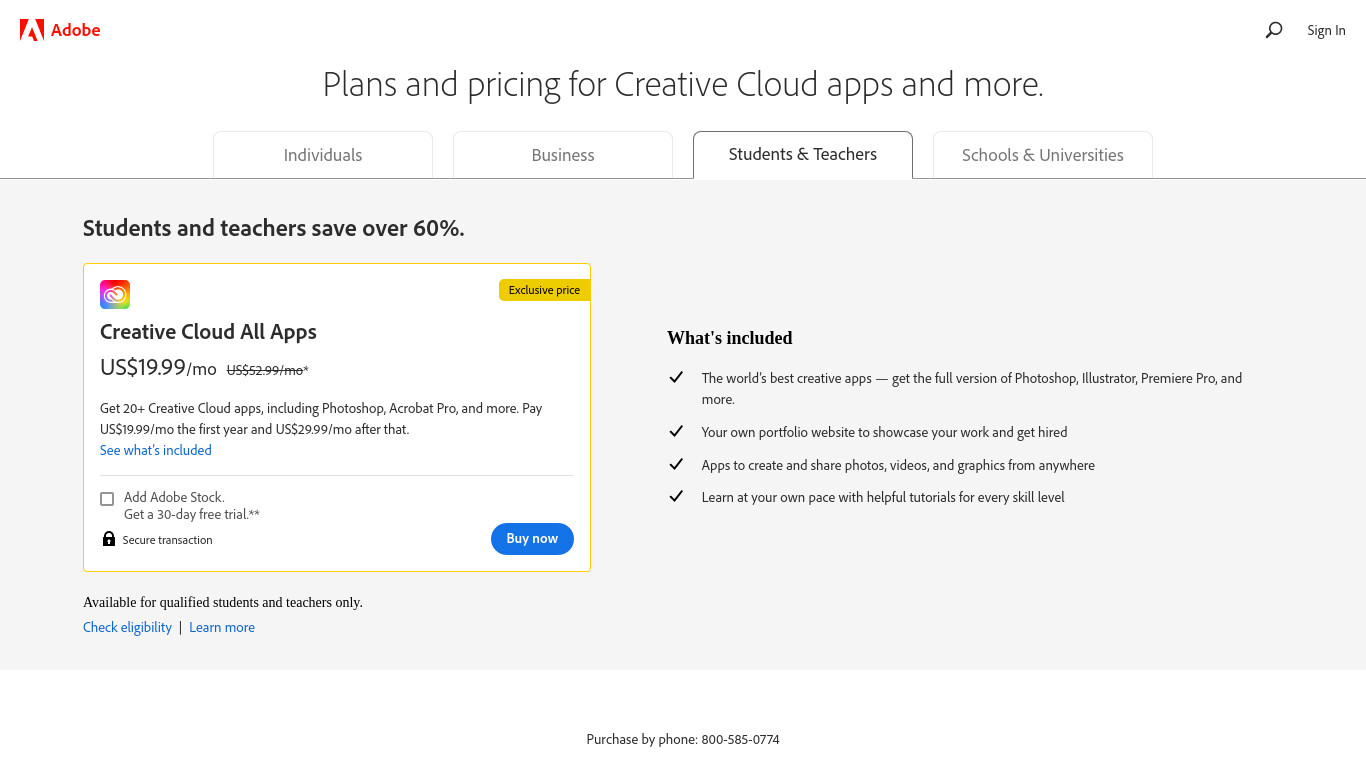1366x768 pixels.
Task: Go to Schools & Universities tab
Action: pos(1043,155)
